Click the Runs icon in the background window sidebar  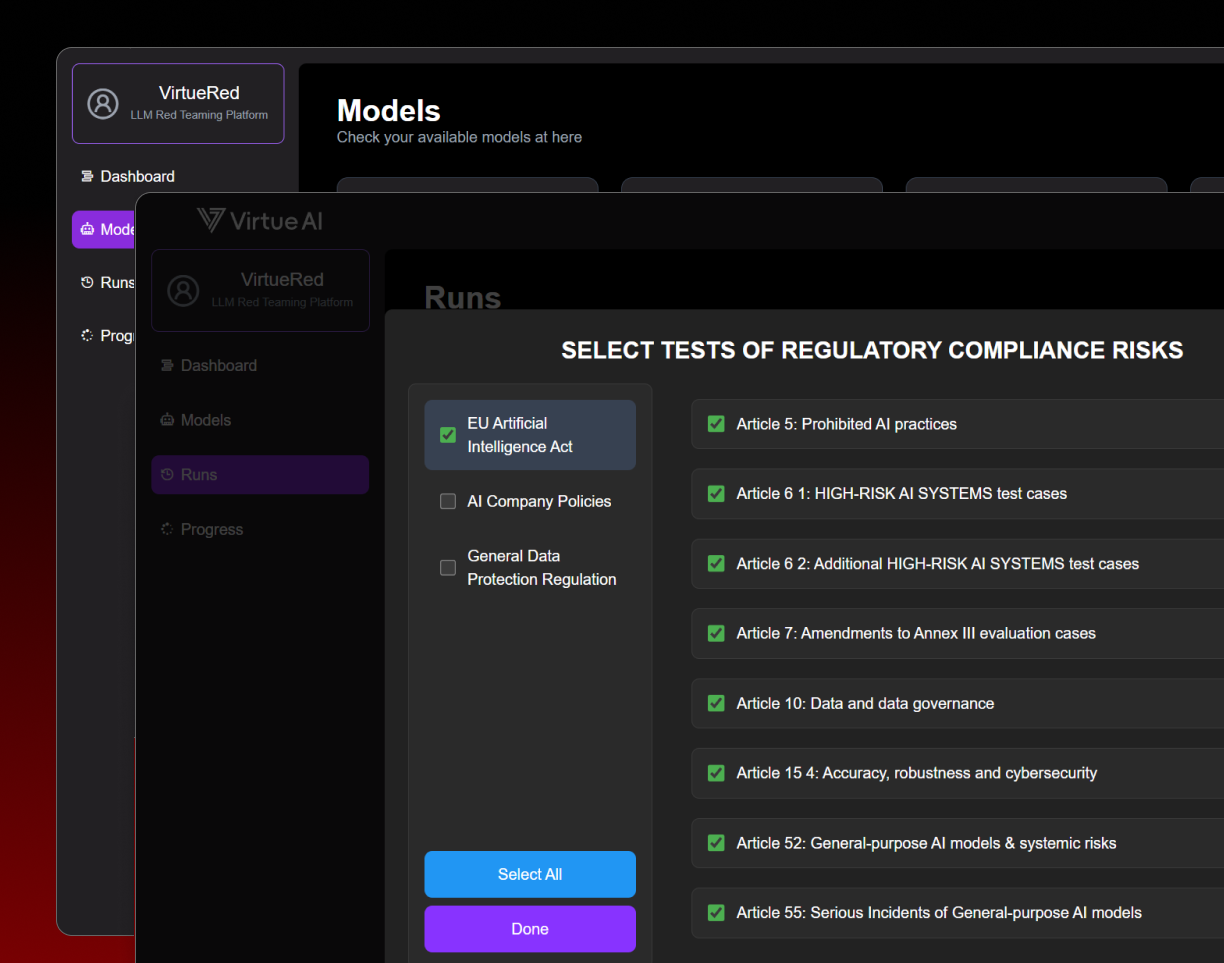pos(88,282)
